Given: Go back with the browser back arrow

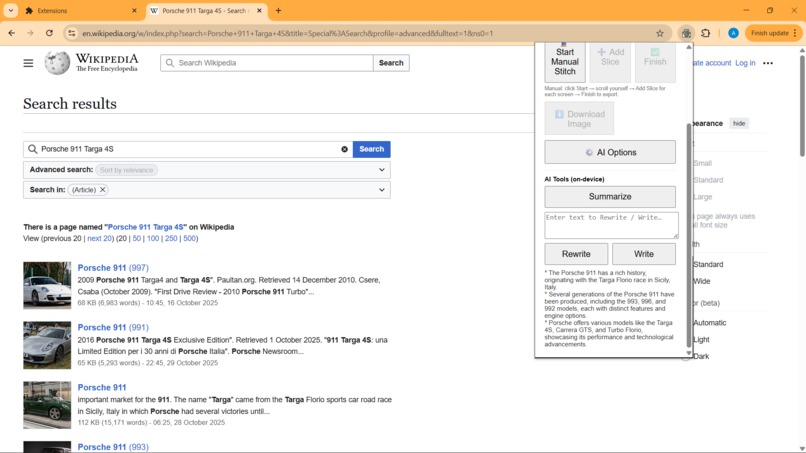Looking at the screenshot, I should [x=11, y=33].
